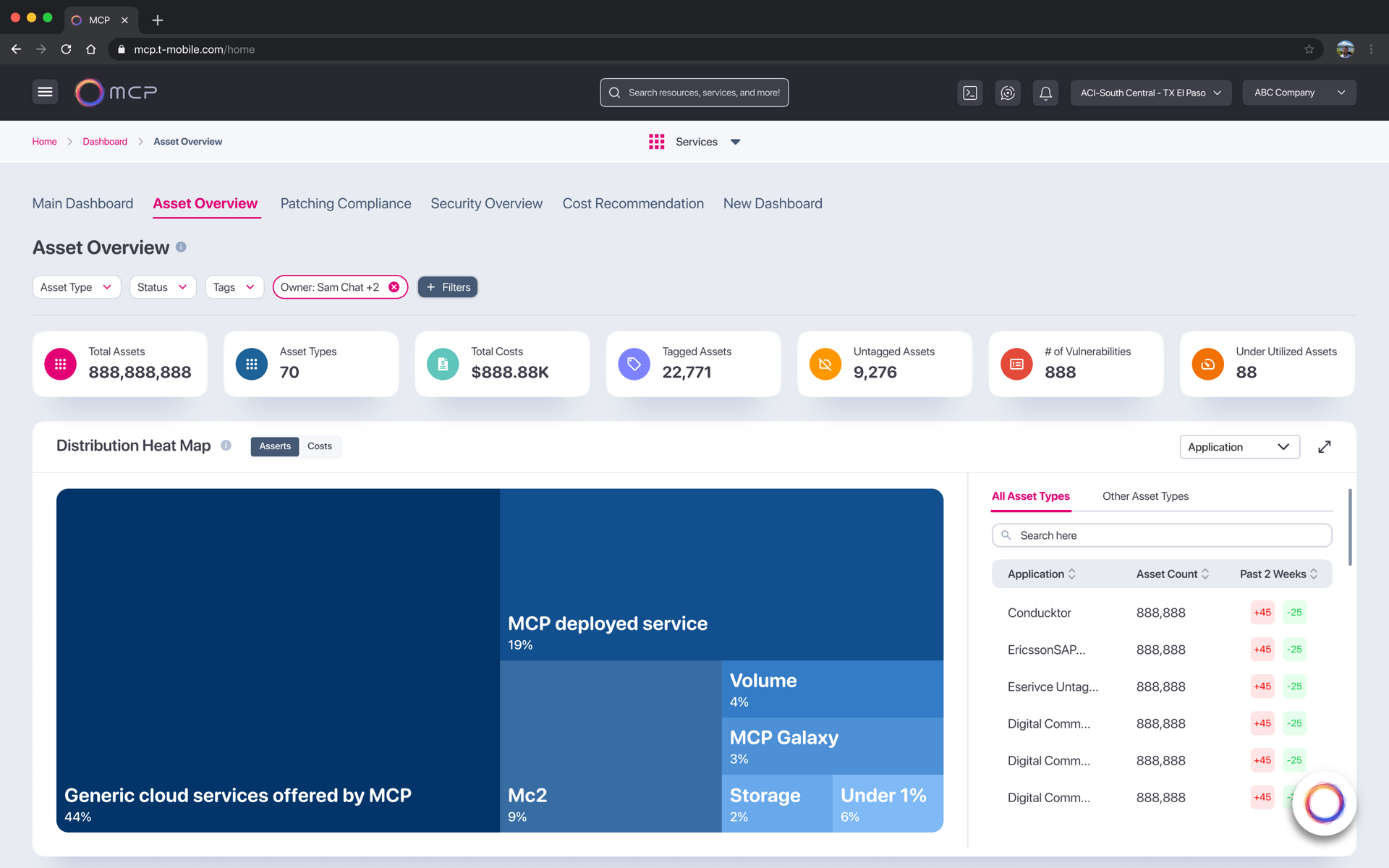
Task: Click the global search resources field
Action: (694, 93)
